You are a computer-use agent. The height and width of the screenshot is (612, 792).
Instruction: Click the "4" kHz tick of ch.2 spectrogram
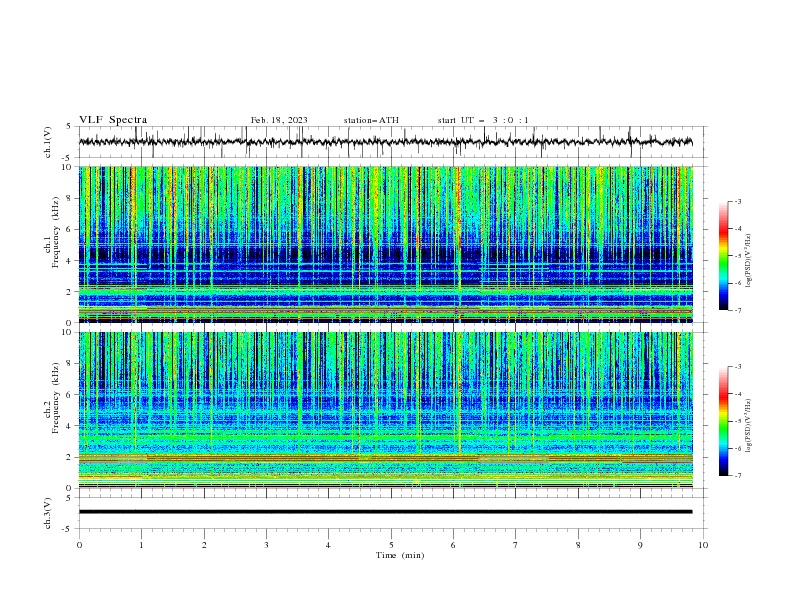[71, 426]
